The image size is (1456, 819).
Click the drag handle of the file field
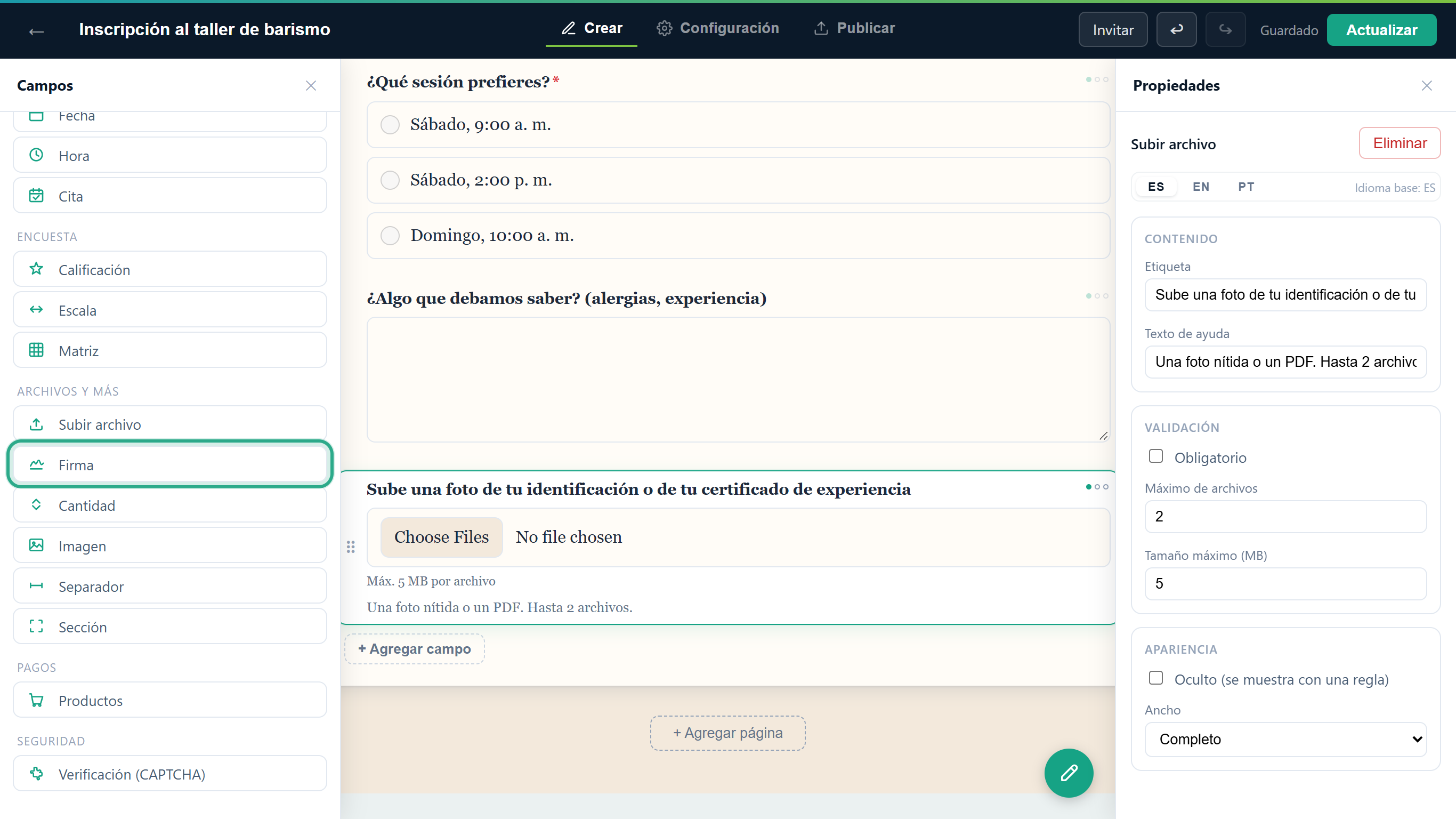(351, 547)
